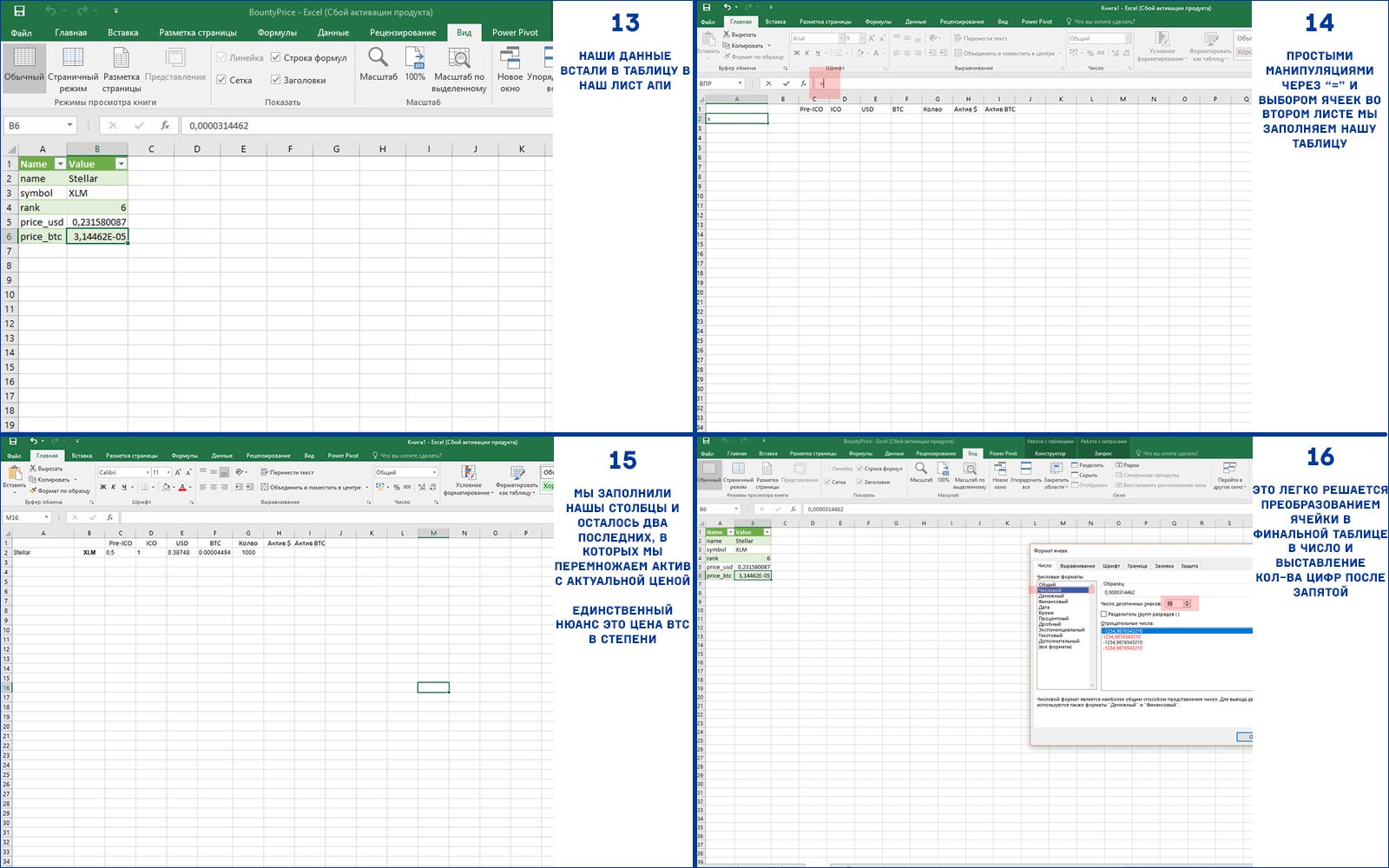Select Денежный format in Формат ячеек list
Screen dimensions: 1389x868
(x=1051, y=595)
